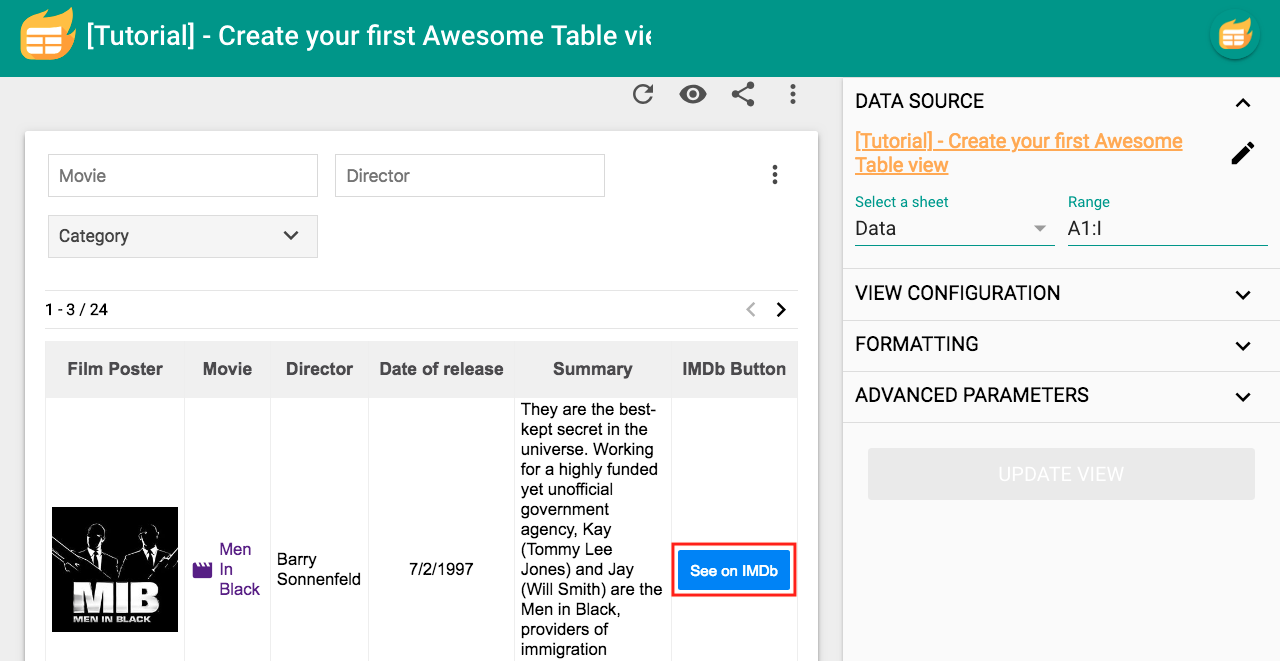Click the IMDb Button column header

pyautogui.click(x=734, y=369)
